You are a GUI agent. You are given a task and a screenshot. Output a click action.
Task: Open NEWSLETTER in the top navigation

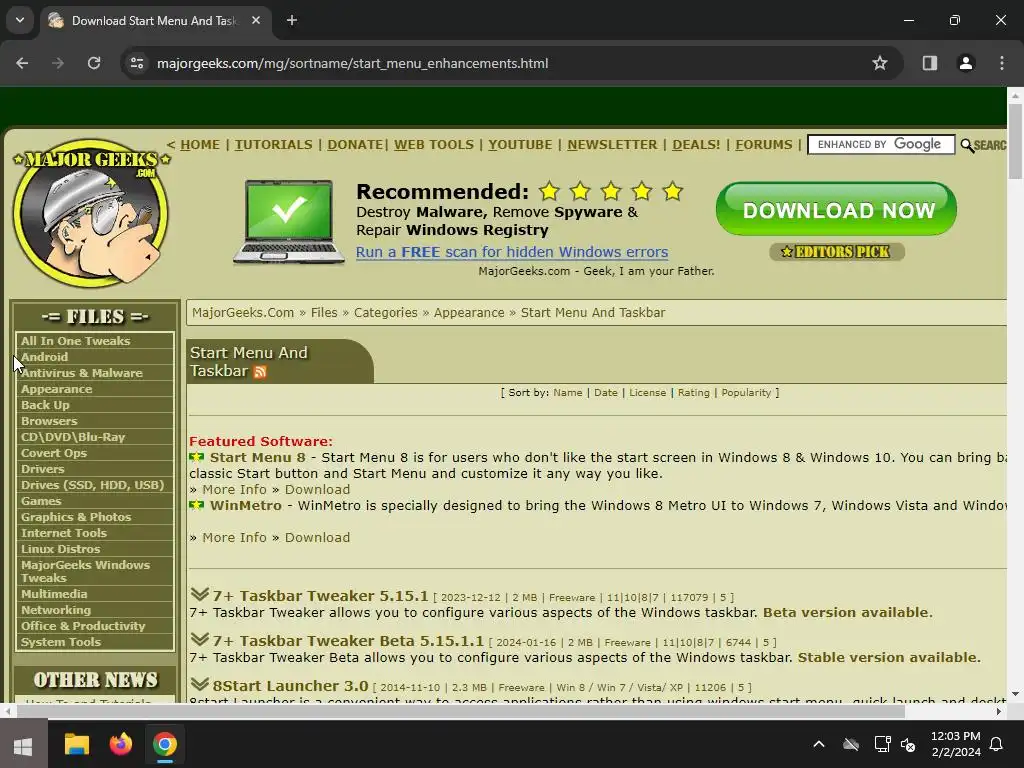point(612,145)
